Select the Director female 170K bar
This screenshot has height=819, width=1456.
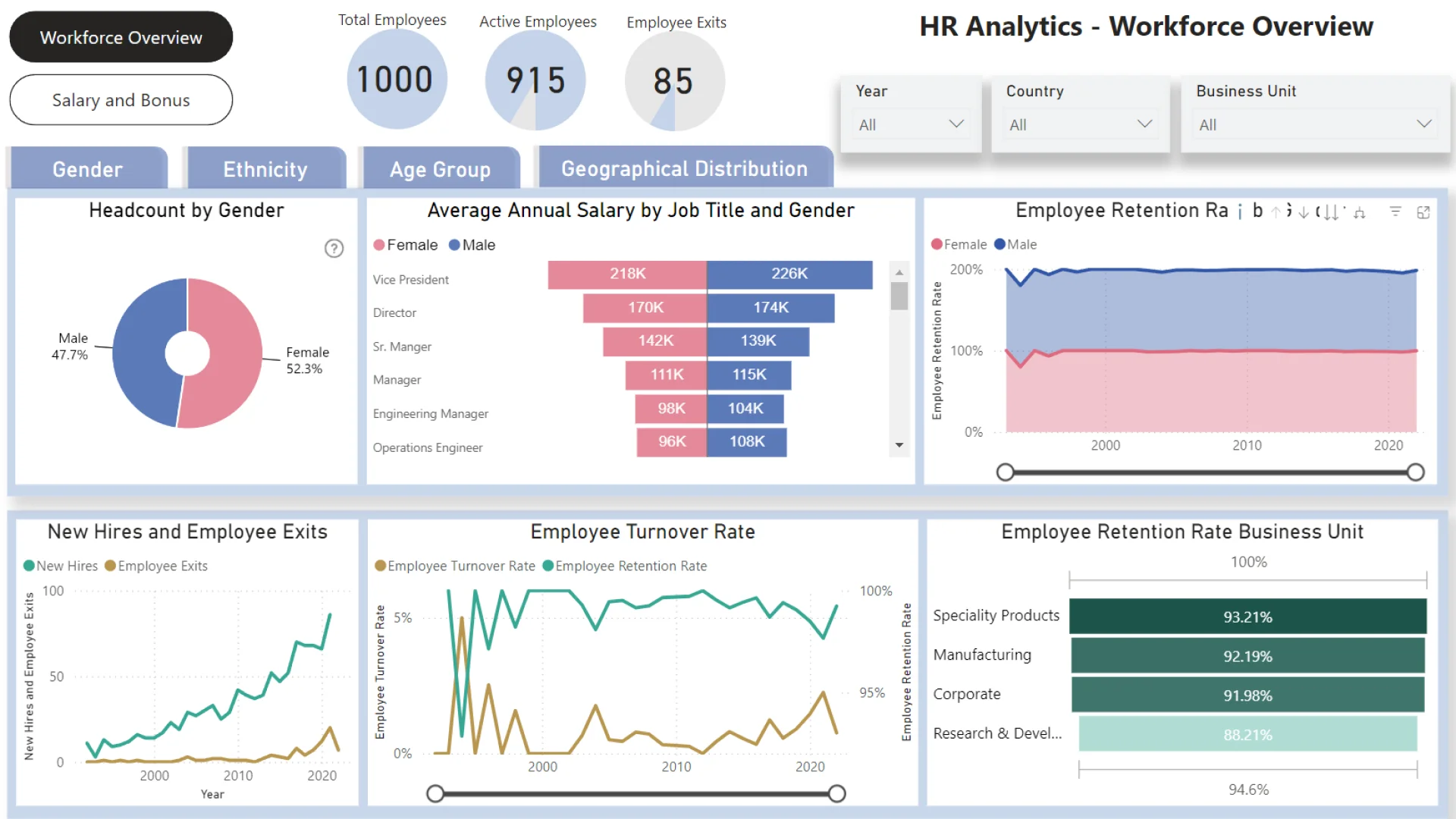pyautogui.click(x=645, y=308)
